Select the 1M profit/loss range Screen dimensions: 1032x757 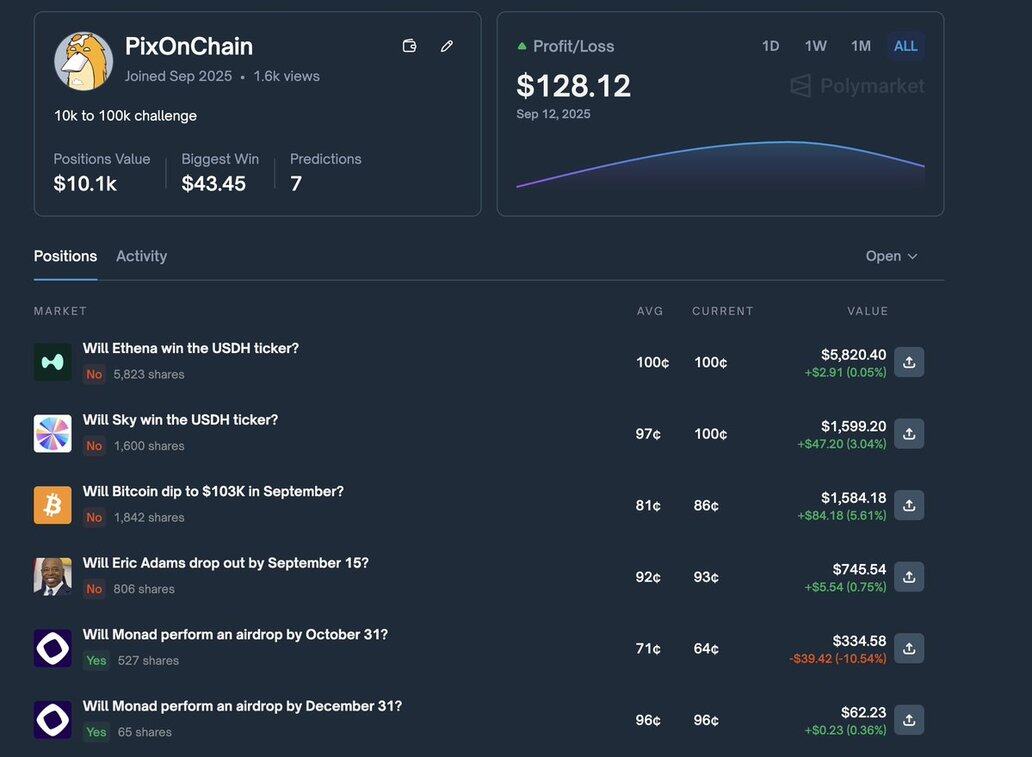861,46
